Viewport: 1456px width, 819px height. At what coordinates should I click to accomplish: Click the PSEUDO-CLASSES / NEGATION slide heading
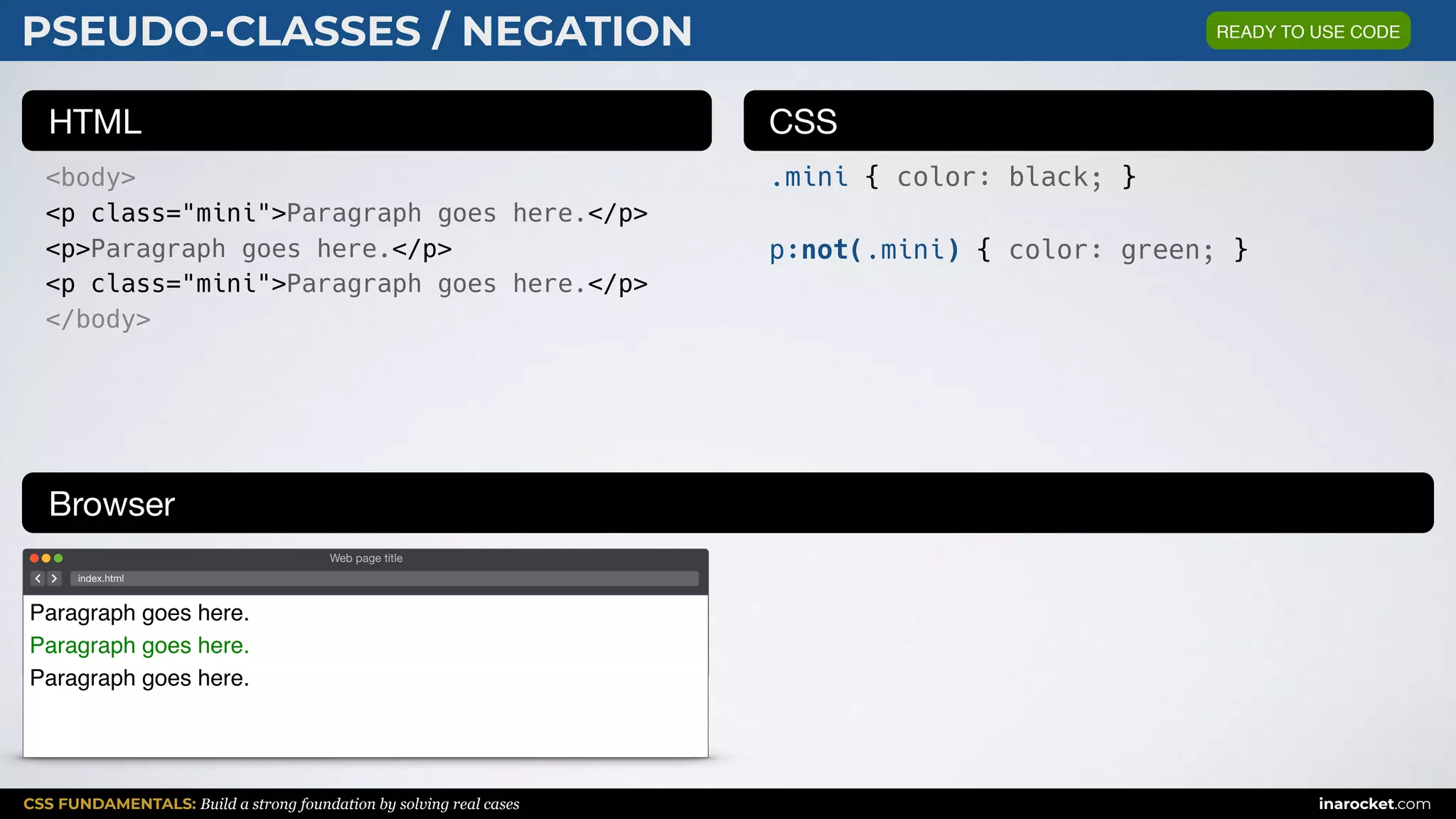pyautogui.click(x=357, y=31)
